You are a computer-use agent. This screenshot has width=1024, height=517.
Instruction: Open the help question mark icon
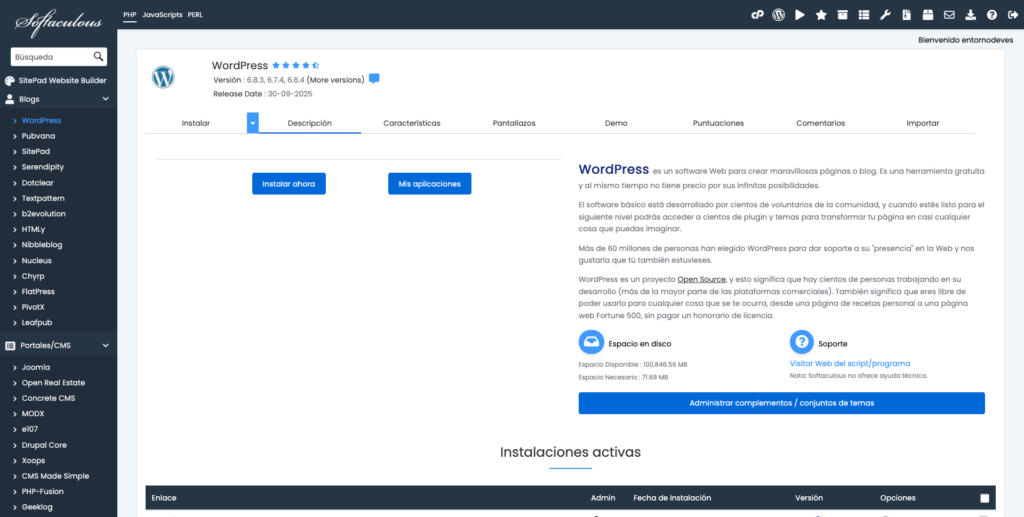point(992,15)
